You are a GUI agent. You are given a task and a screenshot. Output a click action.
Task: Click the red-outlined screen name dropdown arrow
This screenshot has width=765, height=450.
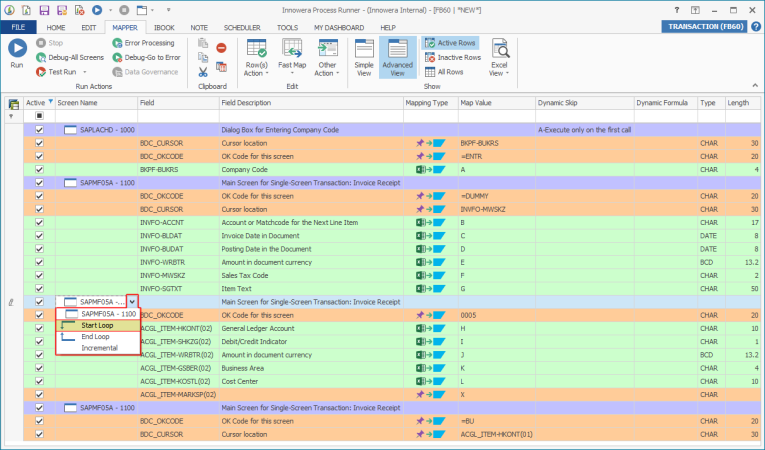[132, 301]
